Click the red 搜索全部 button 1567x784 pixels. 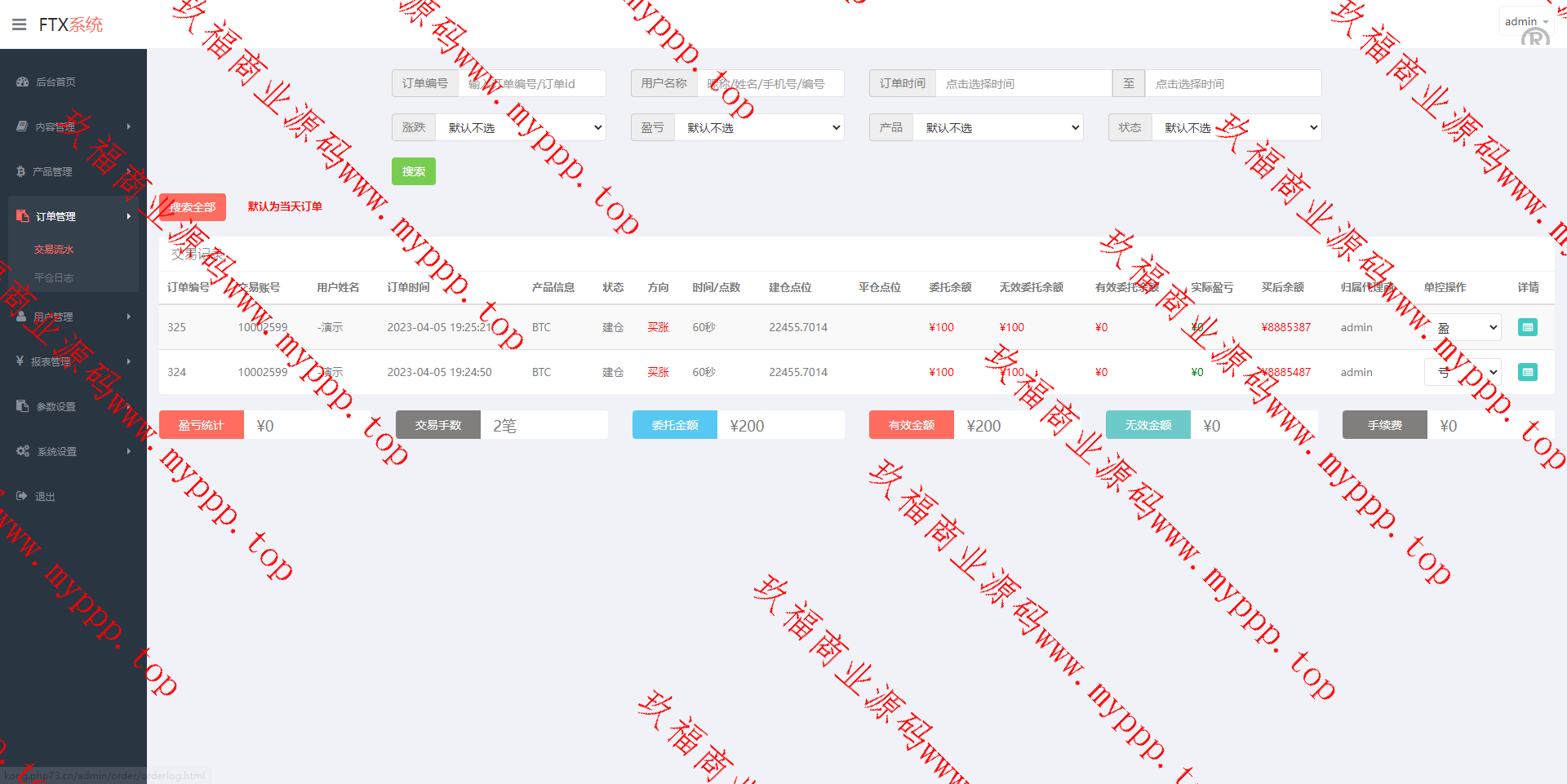(193, 207)
